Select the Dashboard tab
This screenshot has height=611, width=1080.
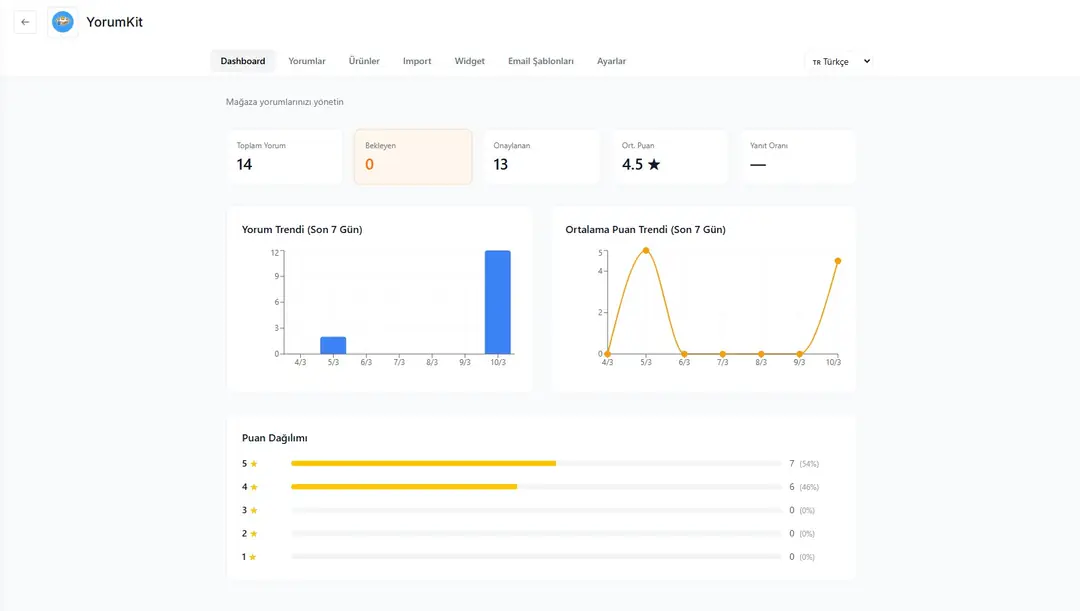pyautogui.click(x=243, y=61)
